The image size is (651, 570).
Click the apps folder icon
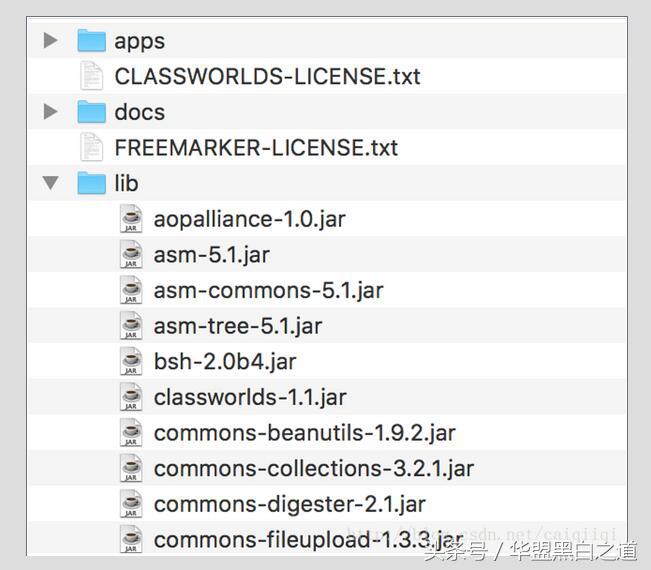pos(91,40)
